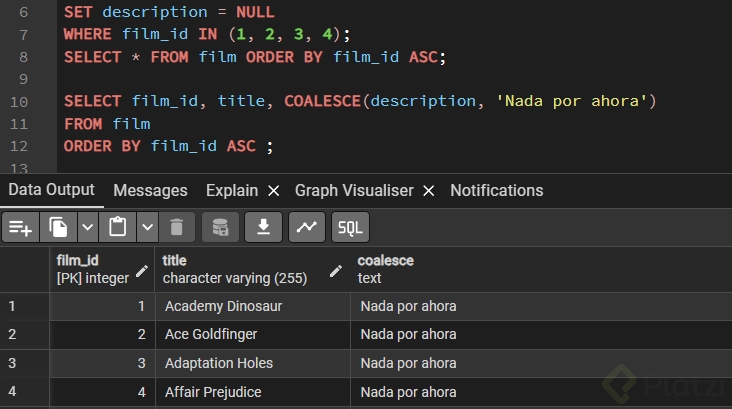Select row number 3 header
The width and height of the screenshot is (732, 409).
point(12,363)
